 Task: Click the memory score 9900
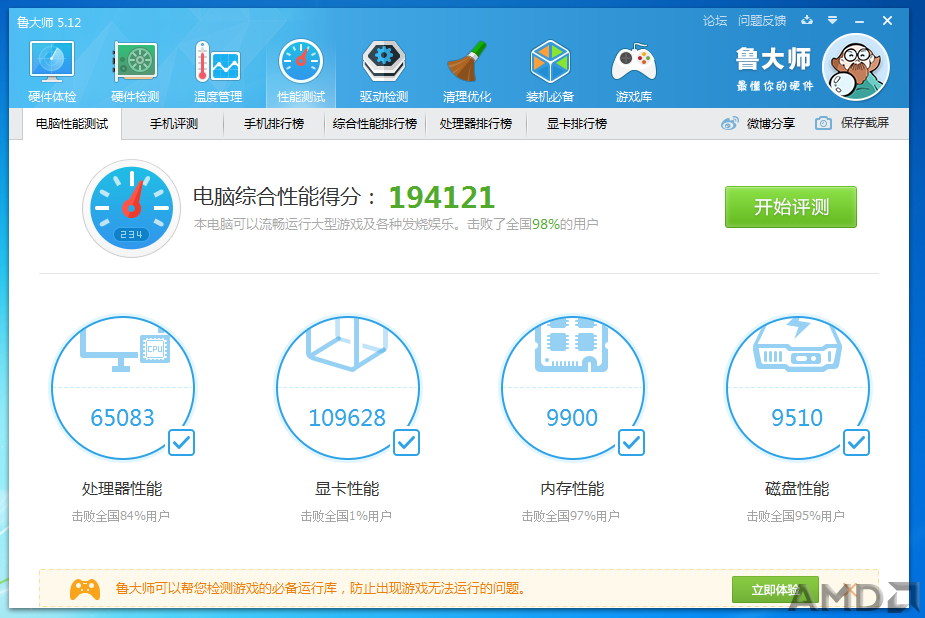(572, 418)
